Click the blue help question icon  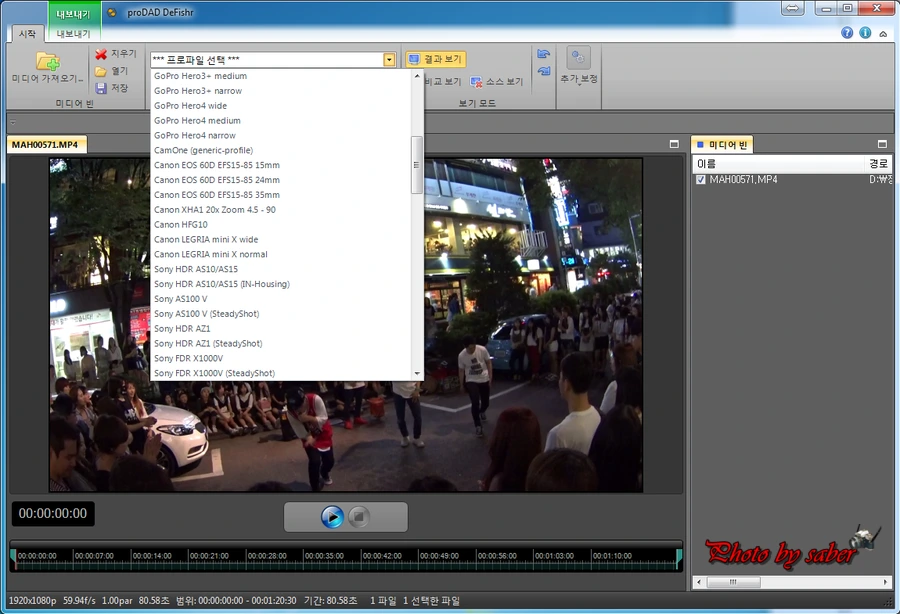[x=847, y=33]
